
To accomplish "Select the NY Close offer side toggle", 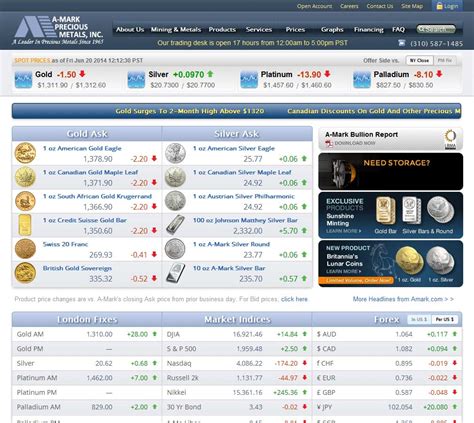I will pyautogui.click(x=419, y=61).
